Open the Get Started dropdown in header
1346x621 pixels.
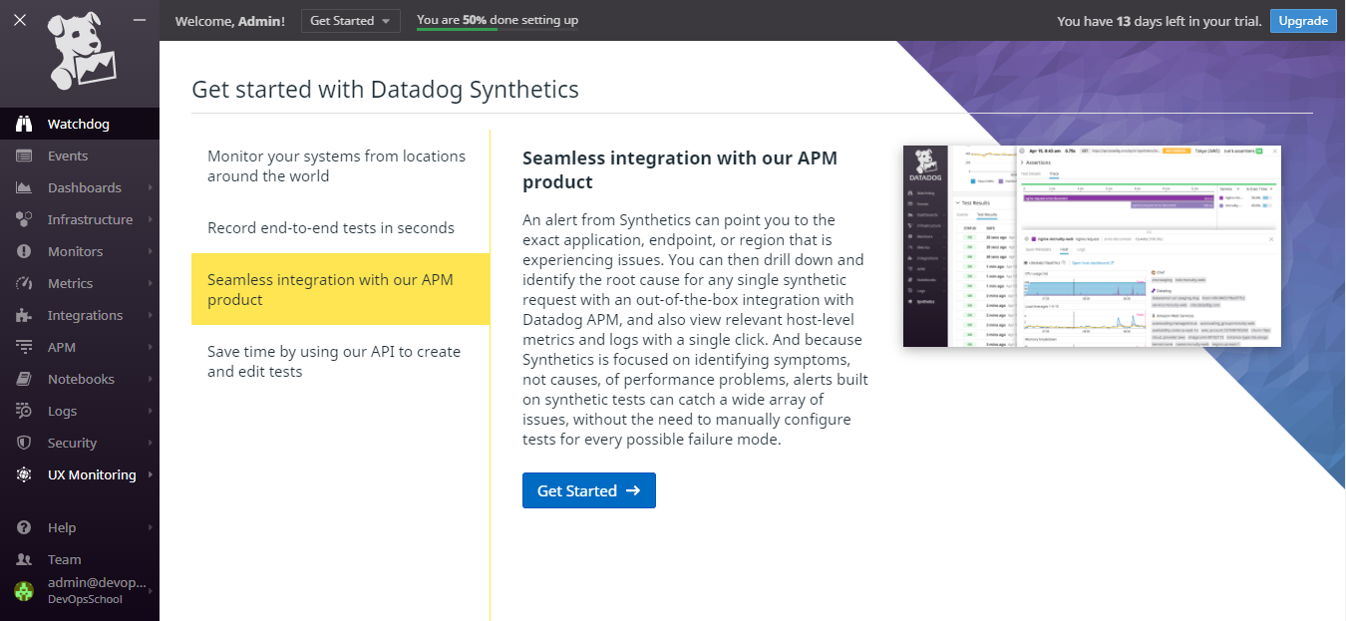(350, 21)
